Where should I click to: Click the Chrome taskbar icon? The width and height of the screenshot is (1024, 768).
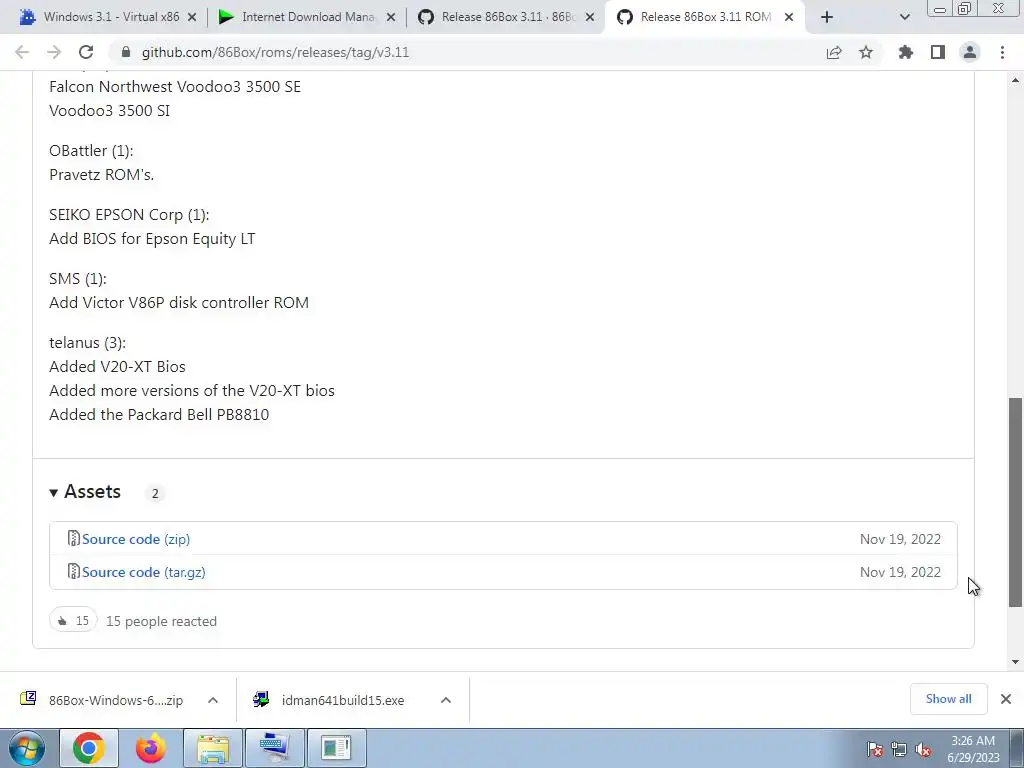tap(89, 748)
